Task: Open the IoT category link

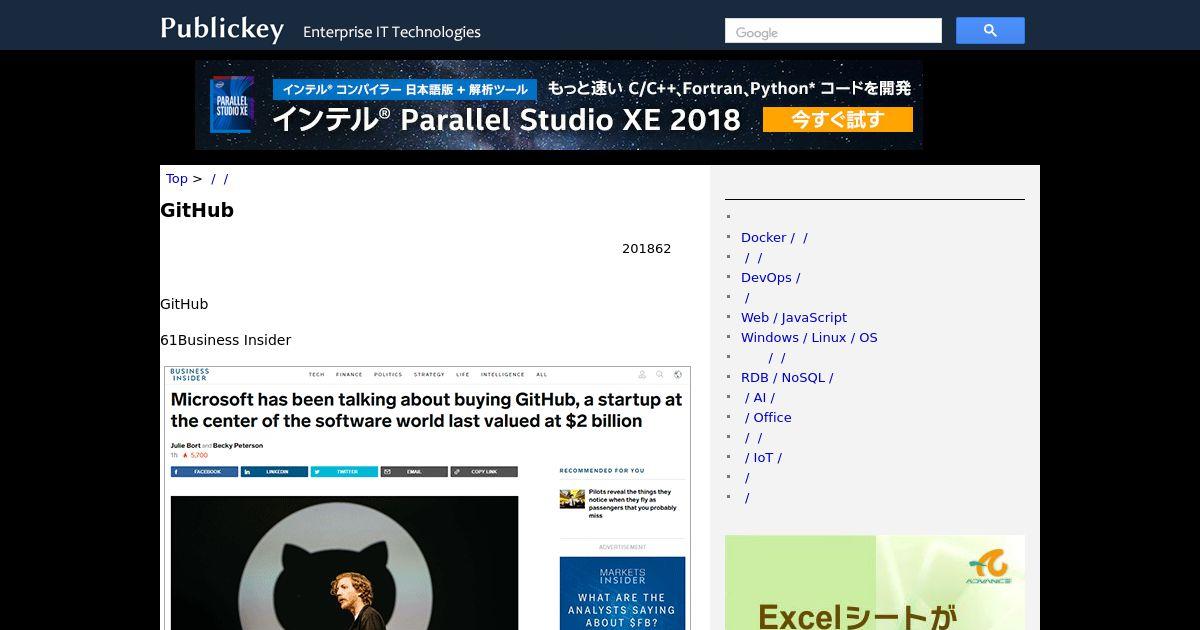Action: 763,458
